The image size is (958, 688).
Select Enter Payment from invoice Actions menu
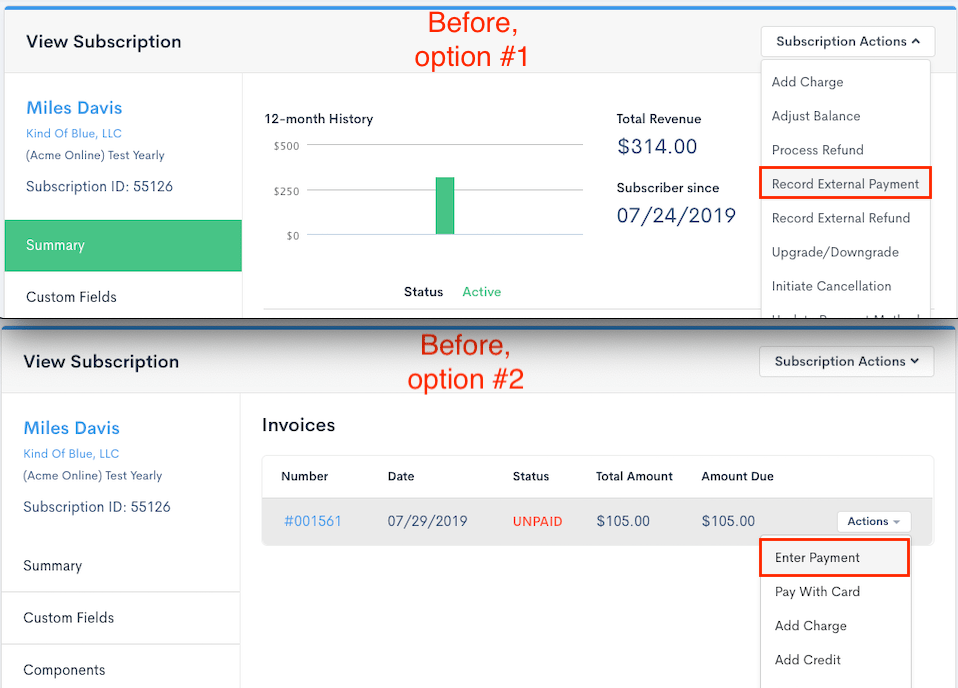[x=817, y=558]
